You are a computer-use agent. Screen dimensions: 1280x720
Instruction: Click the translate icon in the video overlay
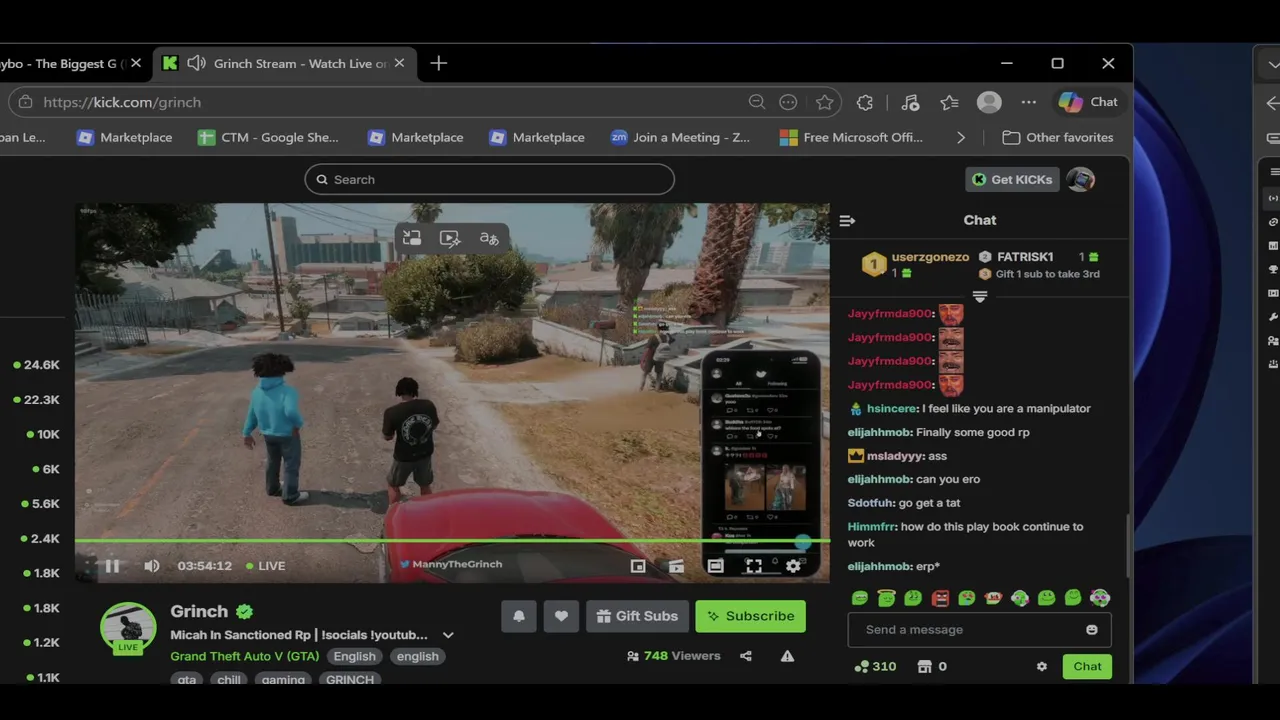(489, 238)
